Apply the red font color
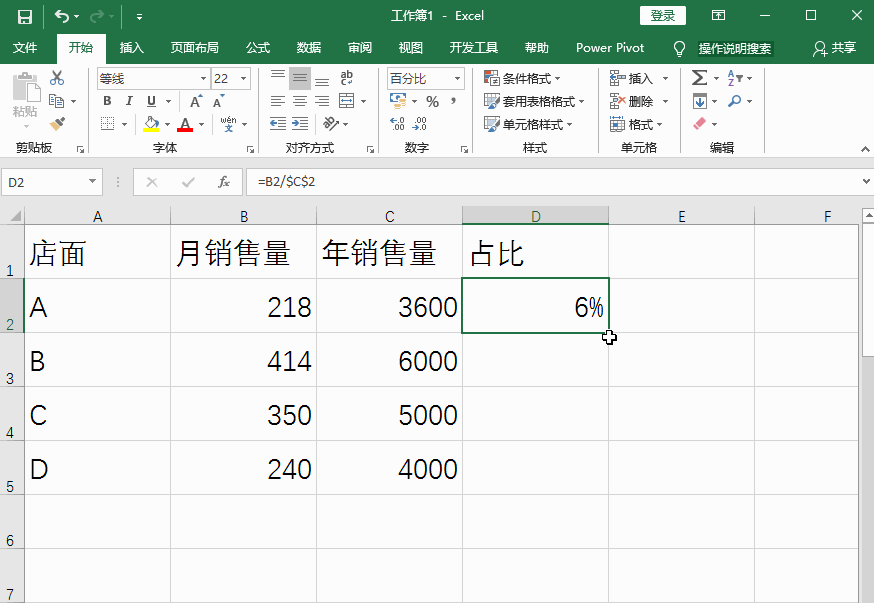Viewport: 874px width, 603px height. click(185, 124)
